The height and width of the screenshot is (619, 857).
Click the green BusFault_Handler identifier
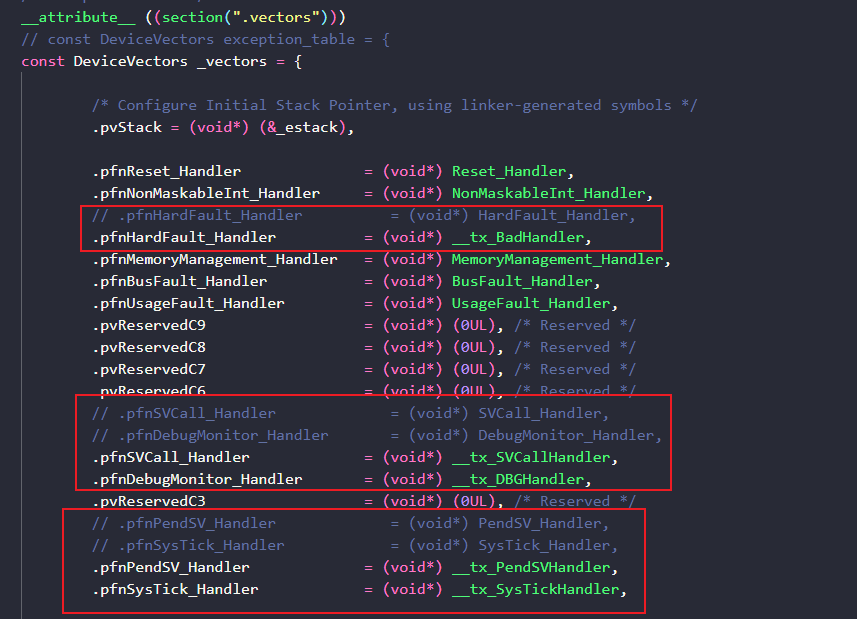click(522, 281)
